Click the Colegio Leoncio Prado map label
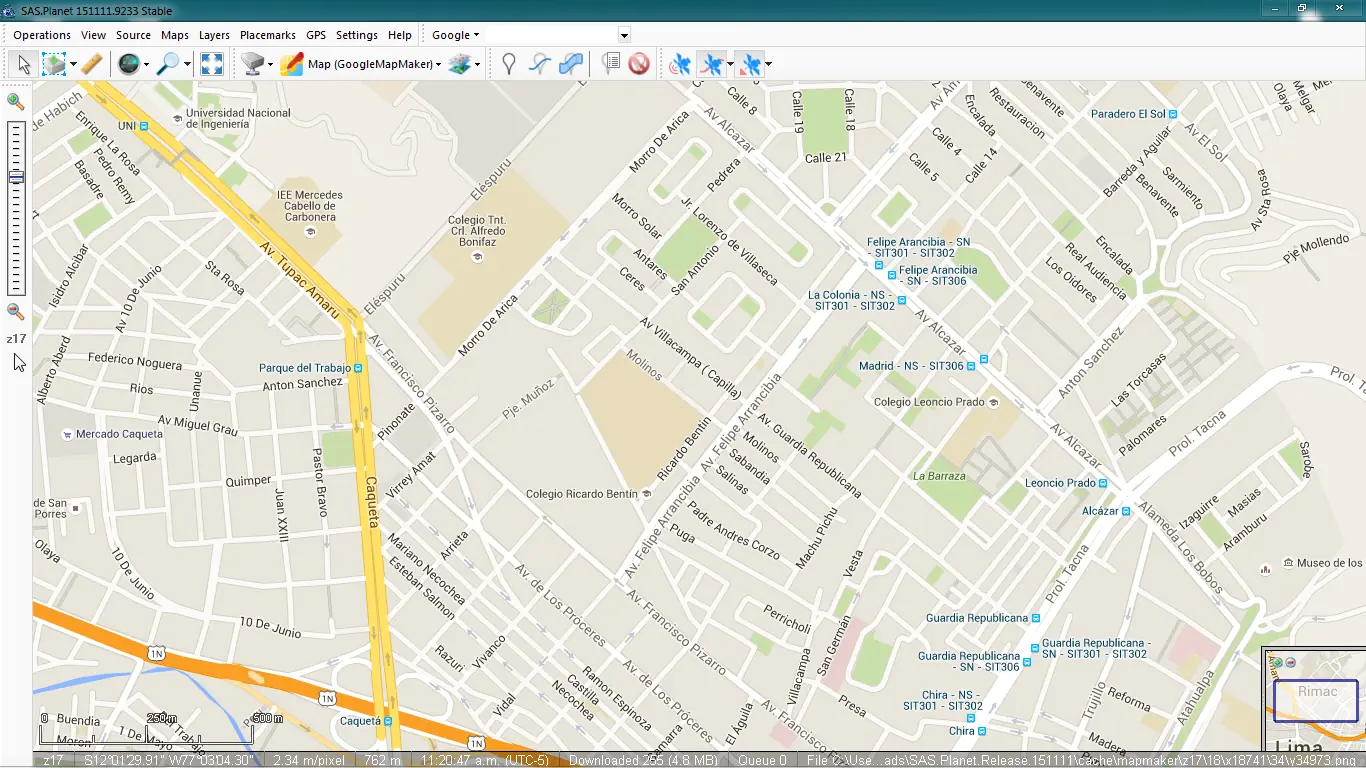This screenshot has width=1366, height=768. [x=929, y=402]
